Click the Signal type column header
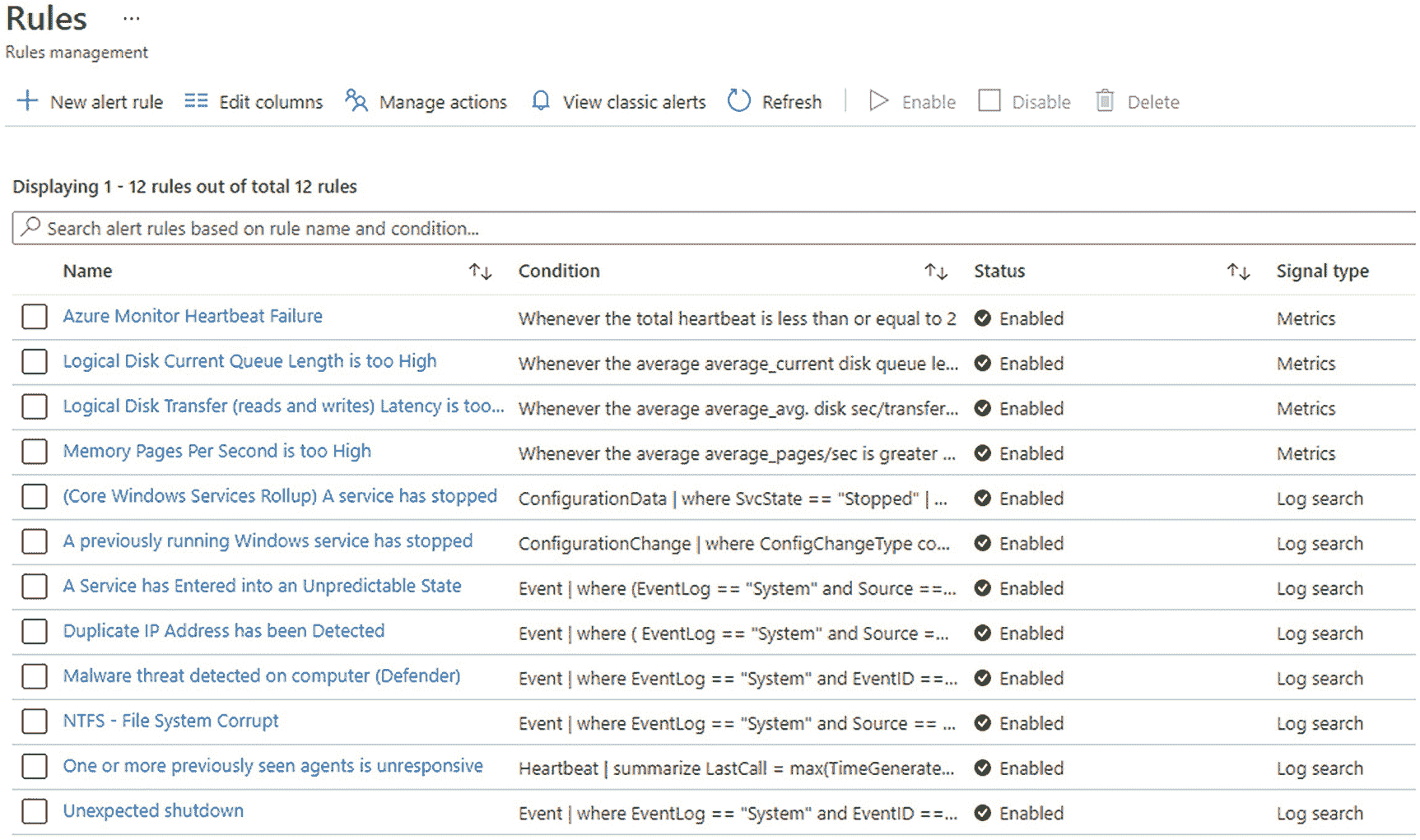The height and width of the screenshot is (840, 1420). point(1322,271)
